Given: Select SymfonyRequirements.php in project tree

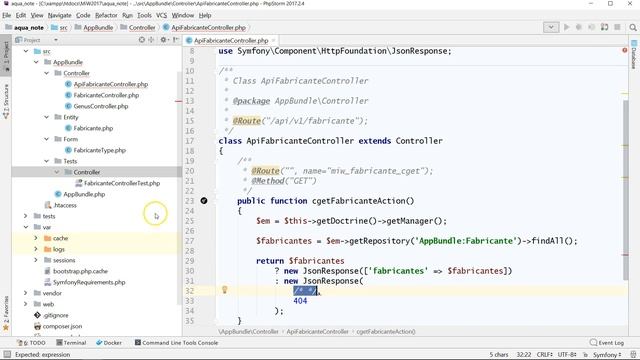Looking at the screenshot, I should tap(89, 282).
